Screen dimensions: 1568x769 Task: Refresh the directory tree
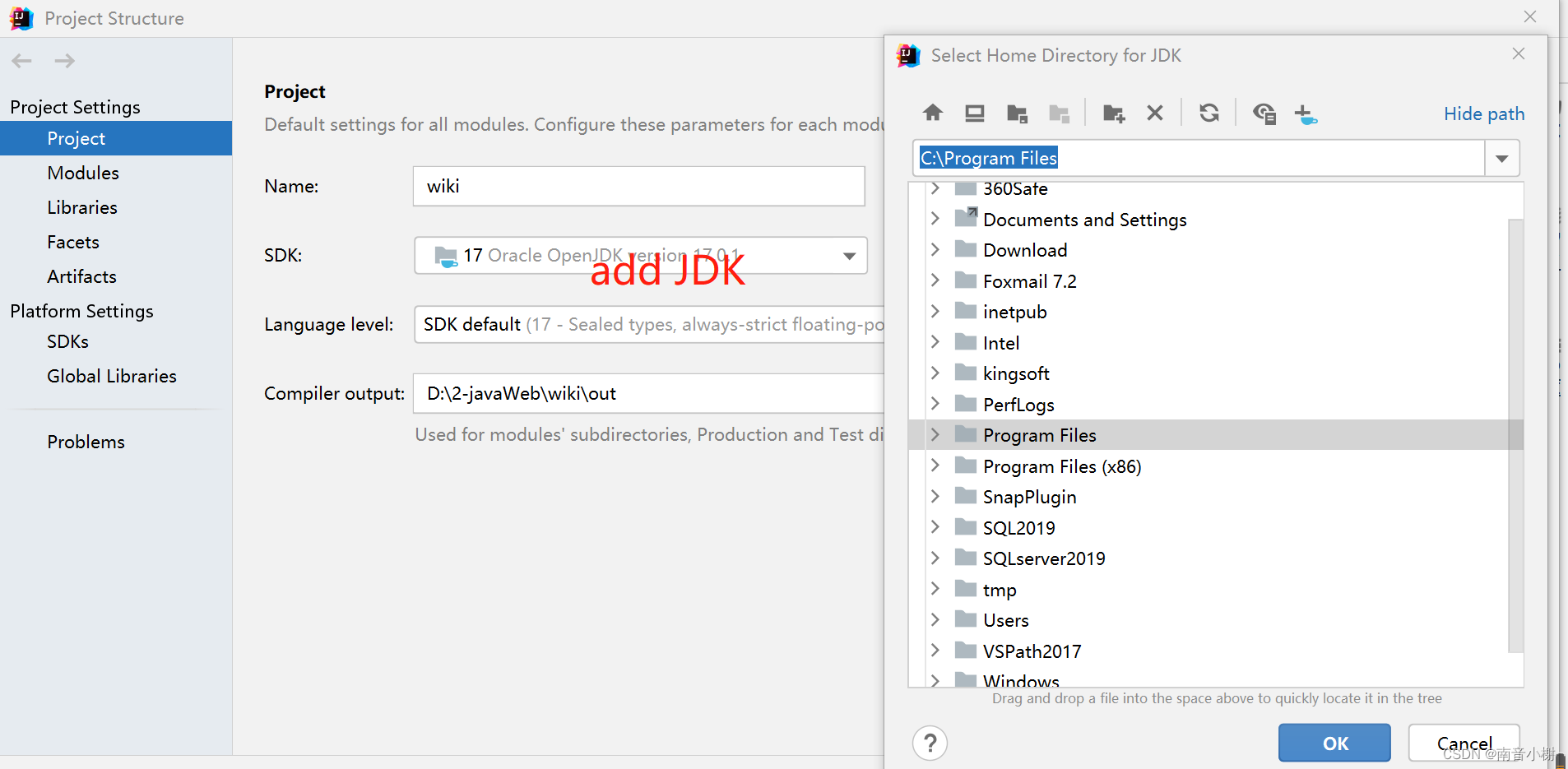pos(1209,113)
